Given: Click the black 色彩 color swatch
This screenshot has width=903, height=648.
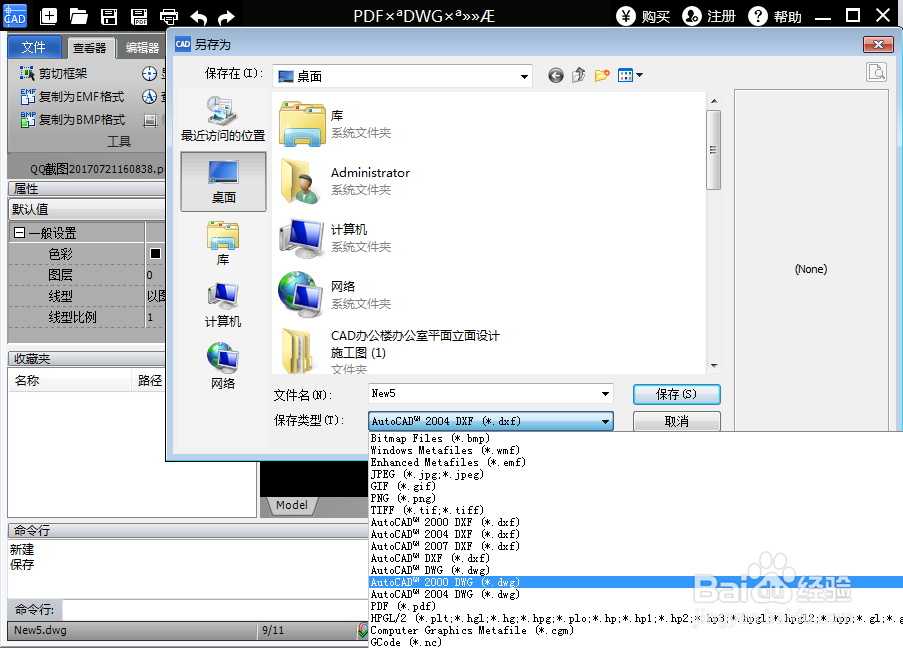Looking at the screenshot, I should (155, 253).
